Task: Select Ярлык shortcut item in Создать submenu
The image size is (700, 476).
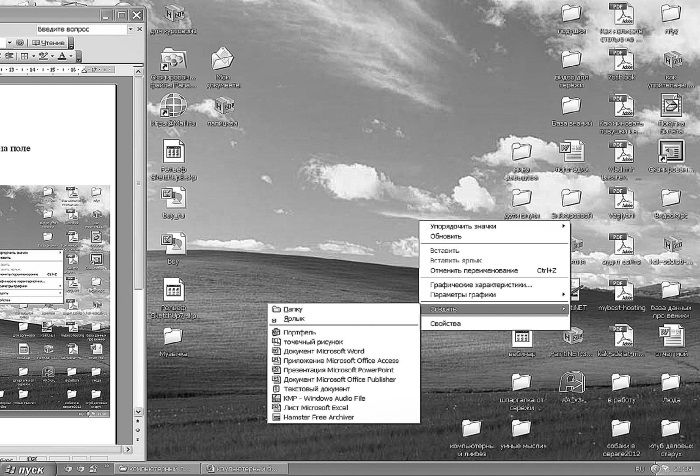Action: (294, 319)
